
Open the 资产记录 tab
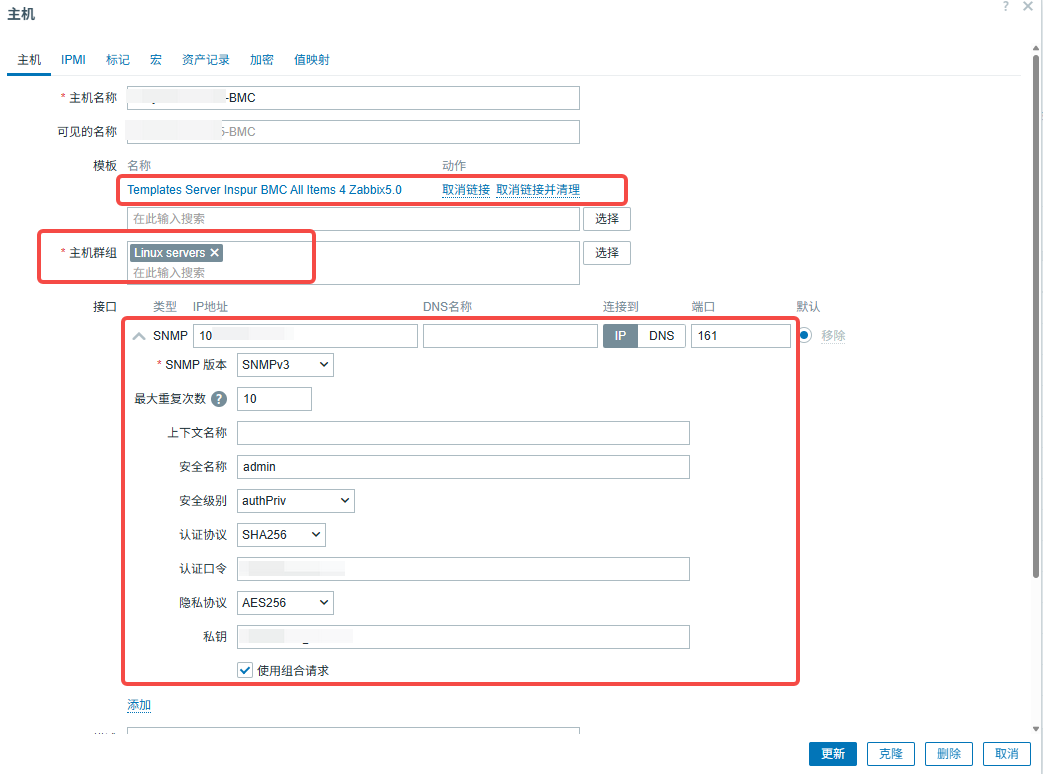click(x=205, y=60)
